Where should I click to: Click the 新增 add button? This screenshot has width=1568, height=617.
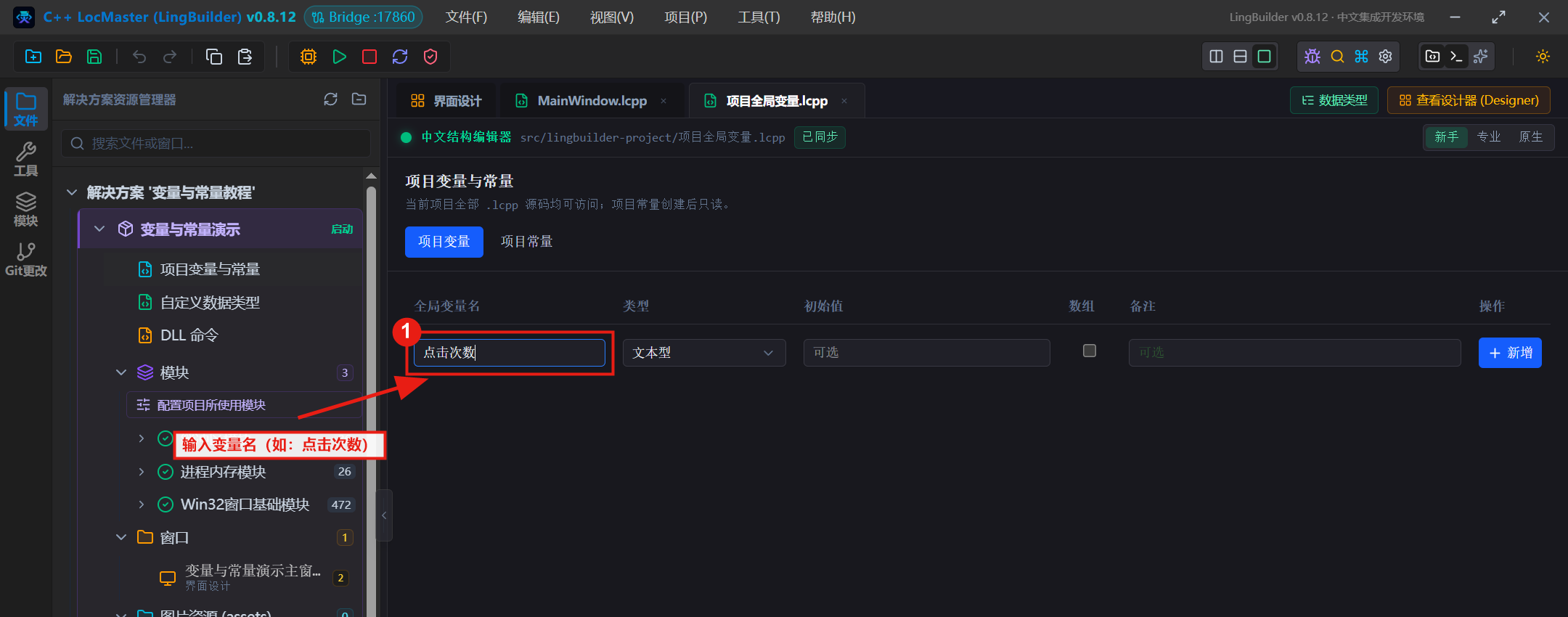[x=1510, y=353]
